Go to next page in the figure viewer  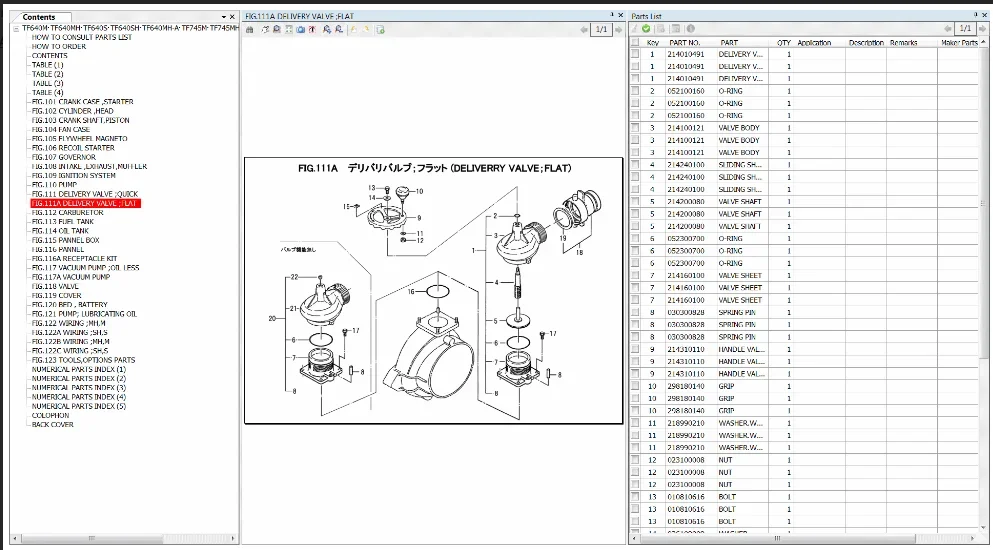pos(617,29)
